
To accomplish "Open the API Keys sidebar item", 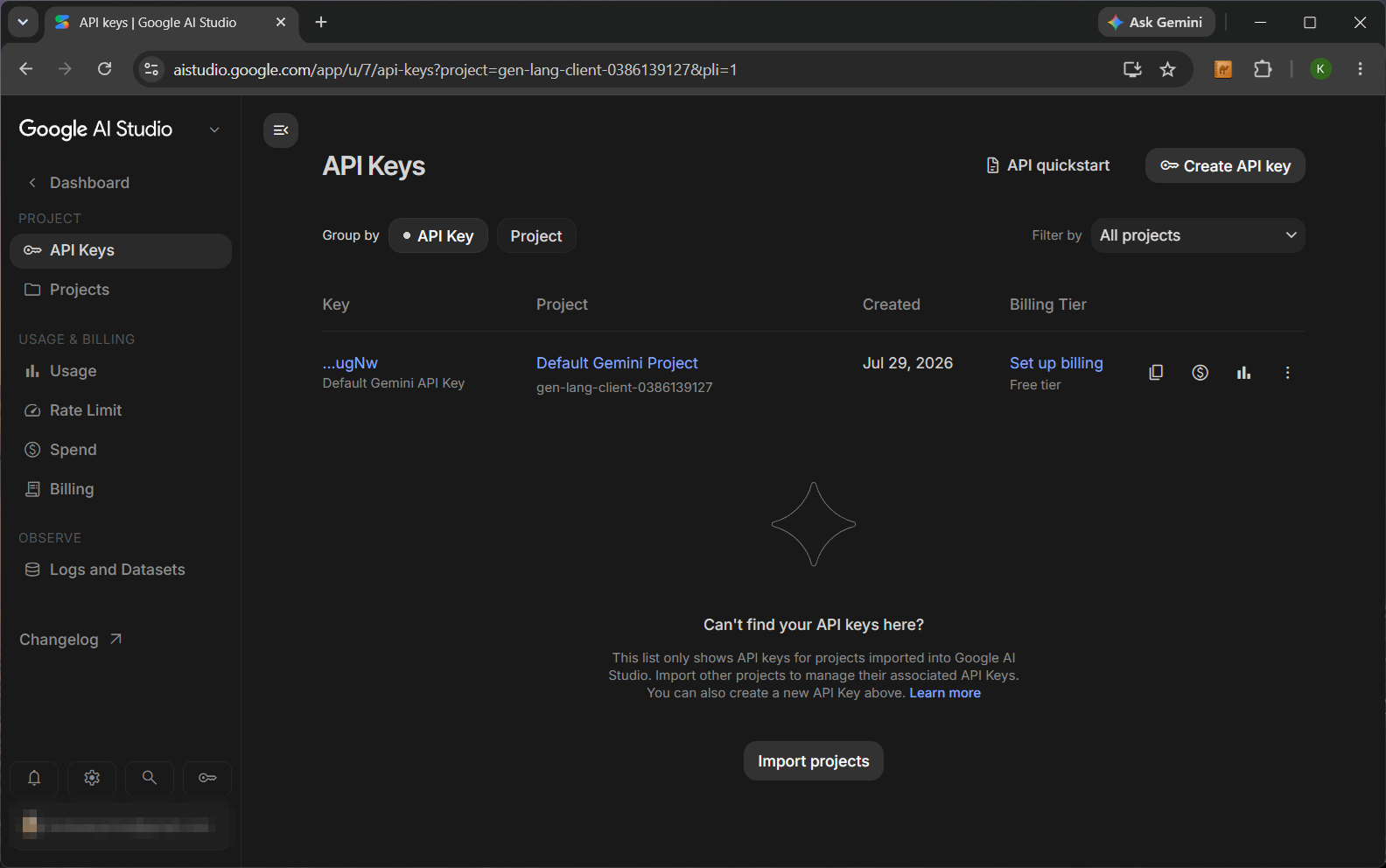I will pyautogui.click(x=121, y=250).
